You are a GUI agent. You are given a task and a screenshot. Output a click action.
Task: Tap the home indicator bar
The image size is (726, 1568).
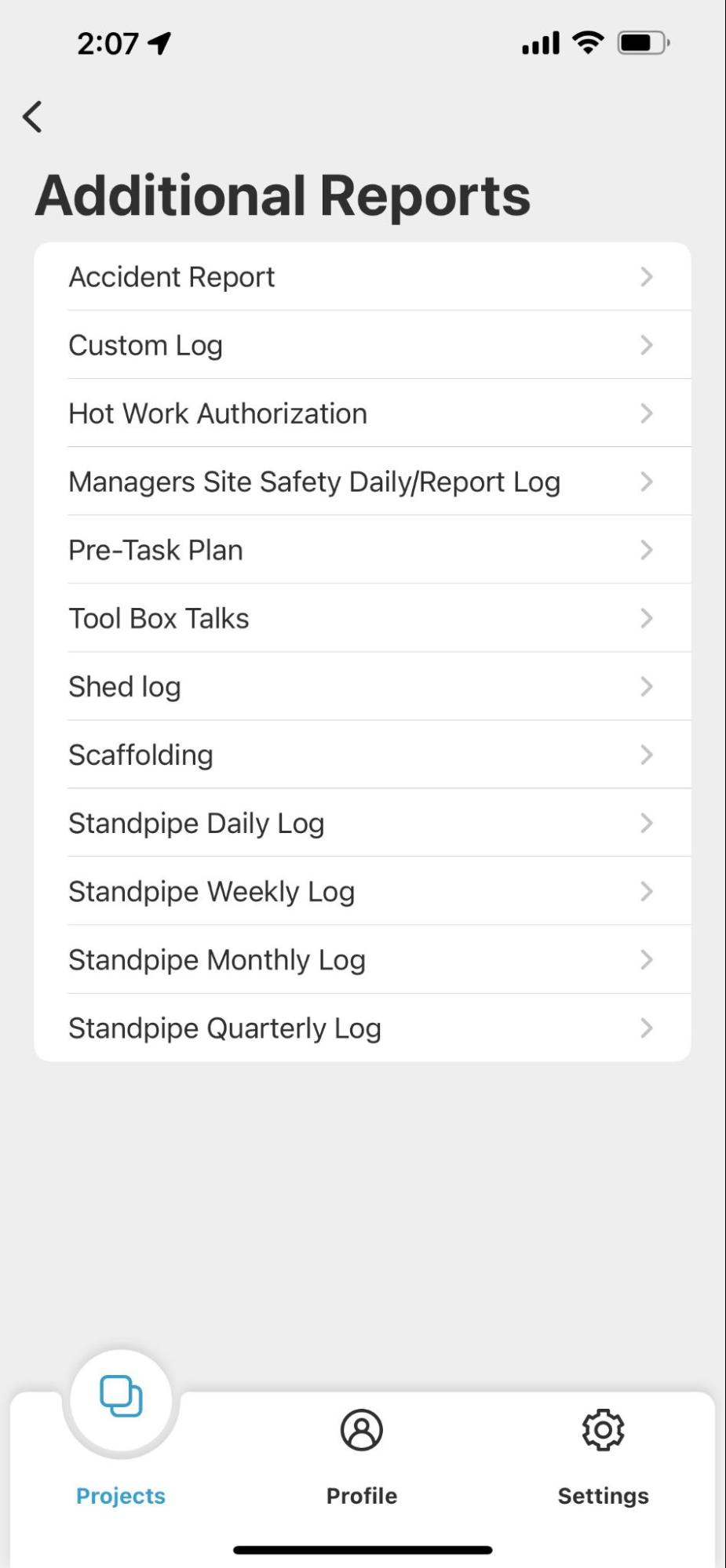363,1550
